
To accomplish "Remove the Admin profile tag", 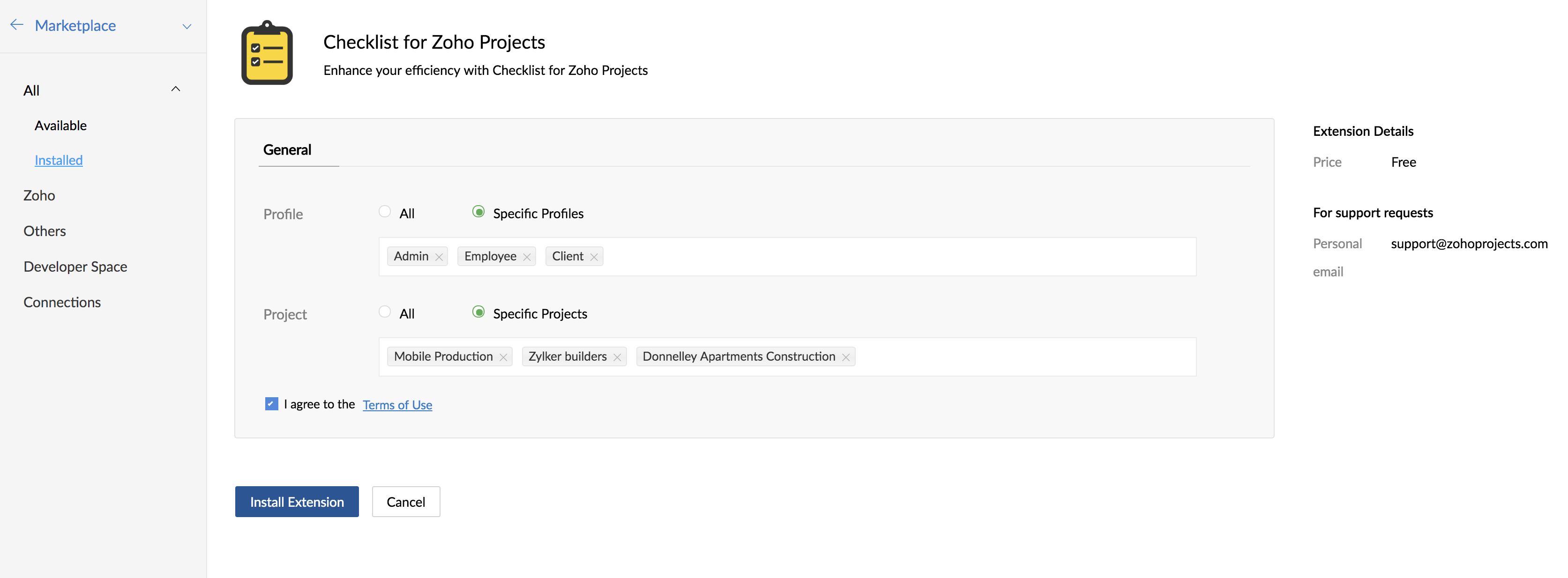I will tap(439, 257).
